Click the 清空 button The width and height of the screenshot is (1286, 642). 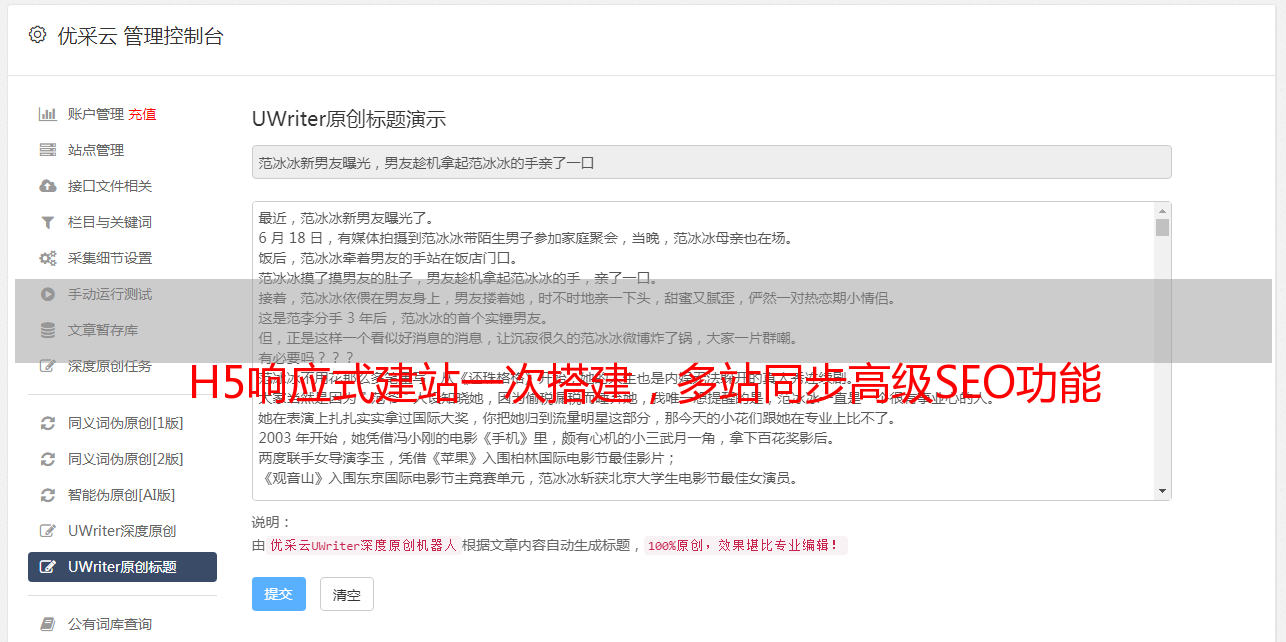pyautogui.click(x=347, y=594)
